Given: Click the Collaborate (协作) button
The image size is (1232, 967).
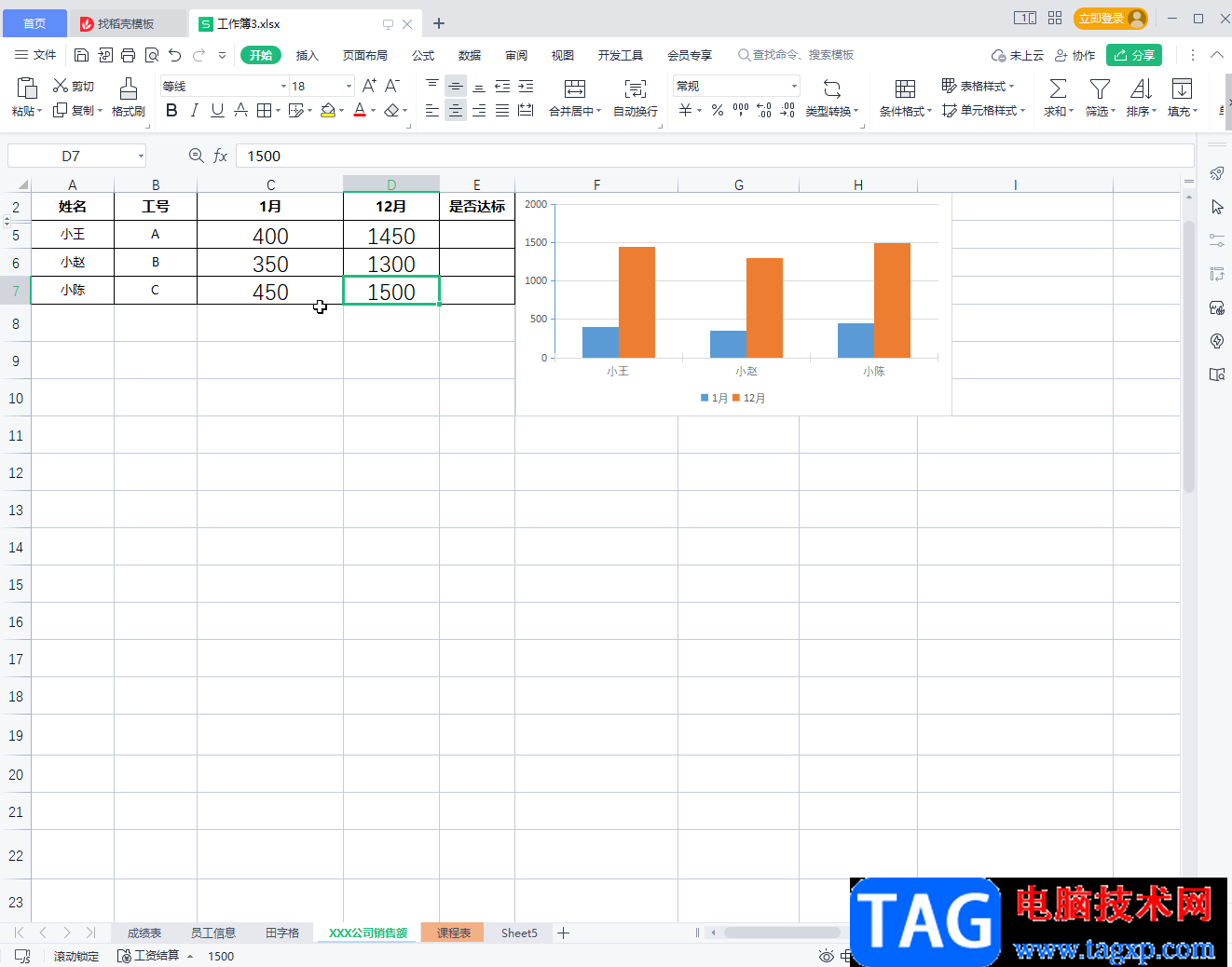Looking at the screenshot, I should [1075, 55].
